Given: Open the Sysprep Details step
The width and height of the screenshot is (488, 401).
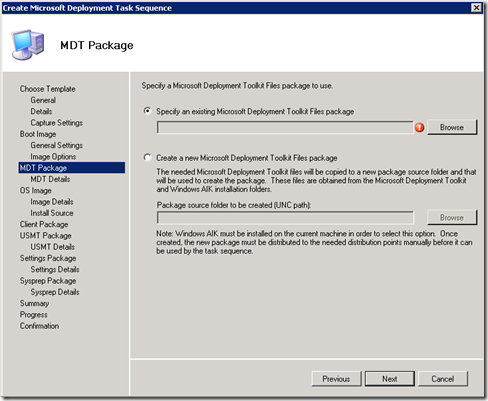Looking at the screenshot, I should tap(55, 292).
